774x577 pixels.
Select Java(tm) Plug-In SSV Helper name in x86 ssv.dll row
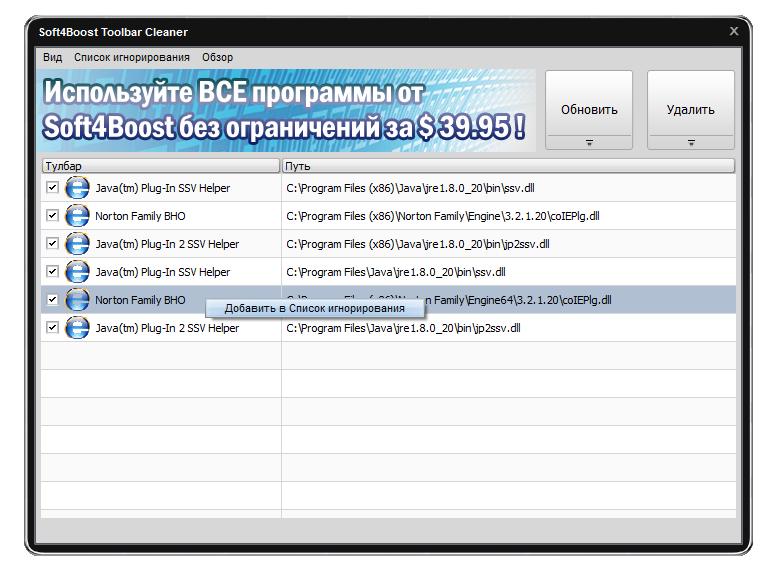162,188
